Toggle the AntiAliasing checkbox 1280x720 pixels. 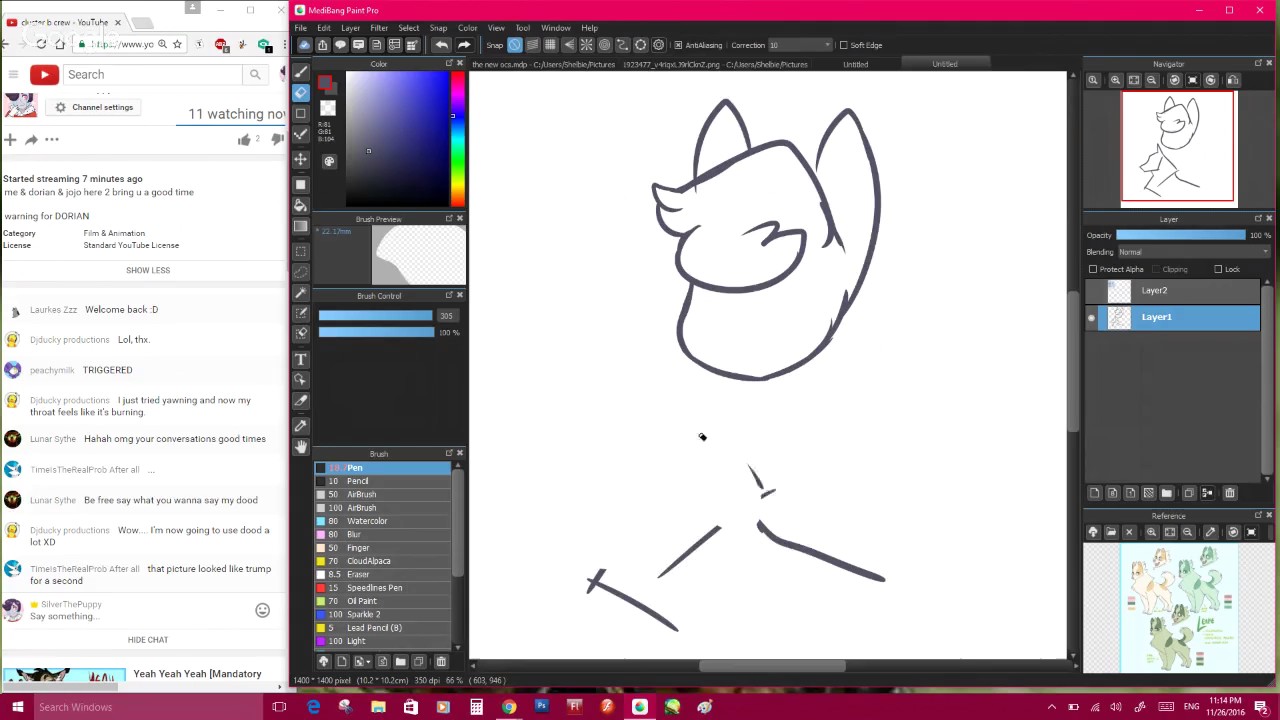678,45
